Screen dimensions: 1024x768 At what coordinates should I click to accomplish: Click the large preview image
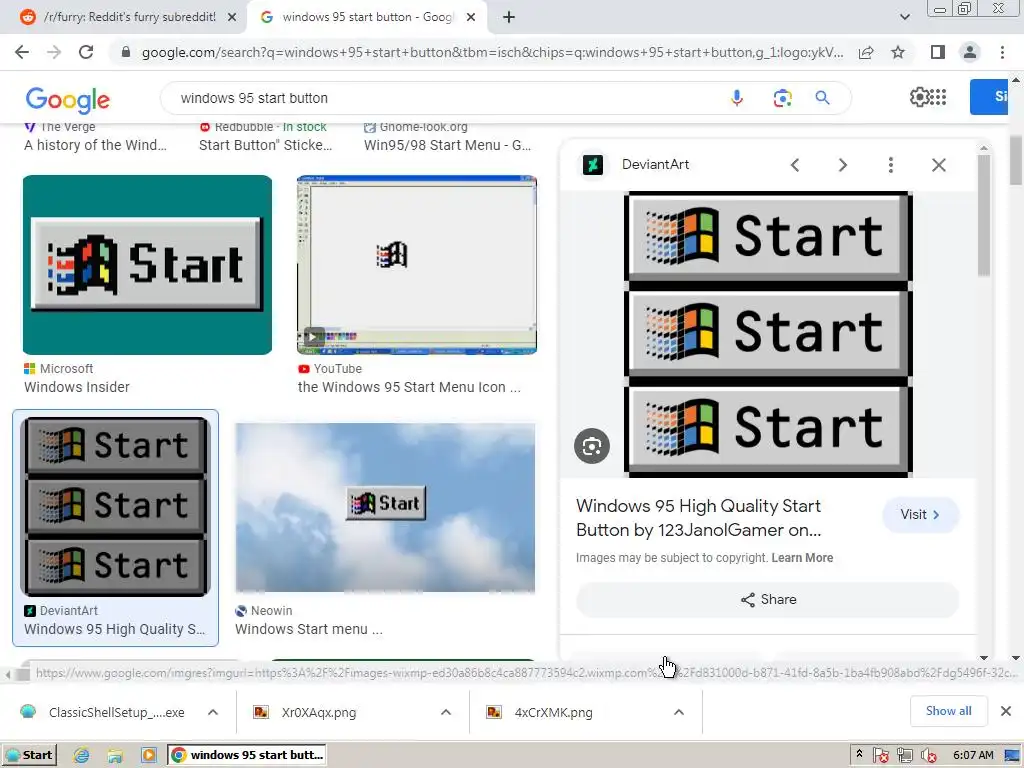click(x=768, y=334)
